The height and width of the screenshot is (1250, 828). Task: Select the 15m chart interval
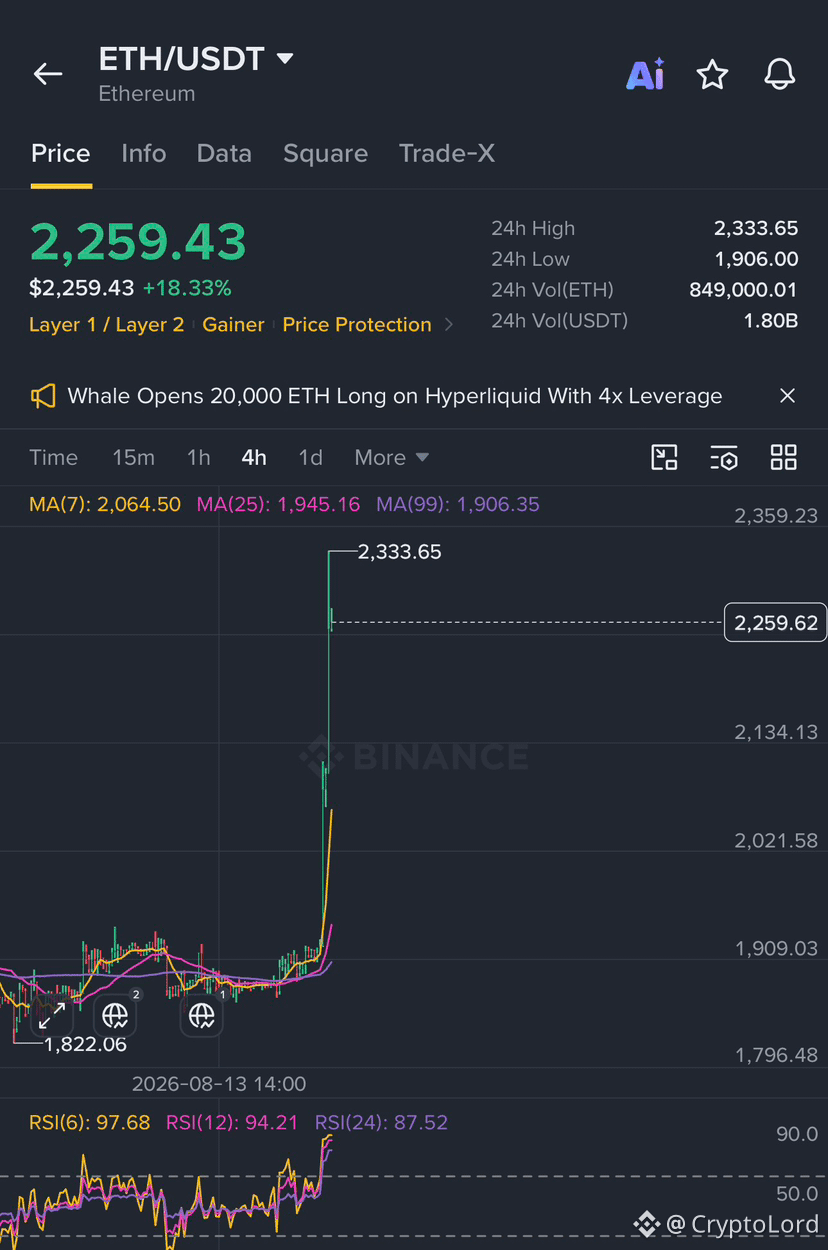click(x=133, y=458)
